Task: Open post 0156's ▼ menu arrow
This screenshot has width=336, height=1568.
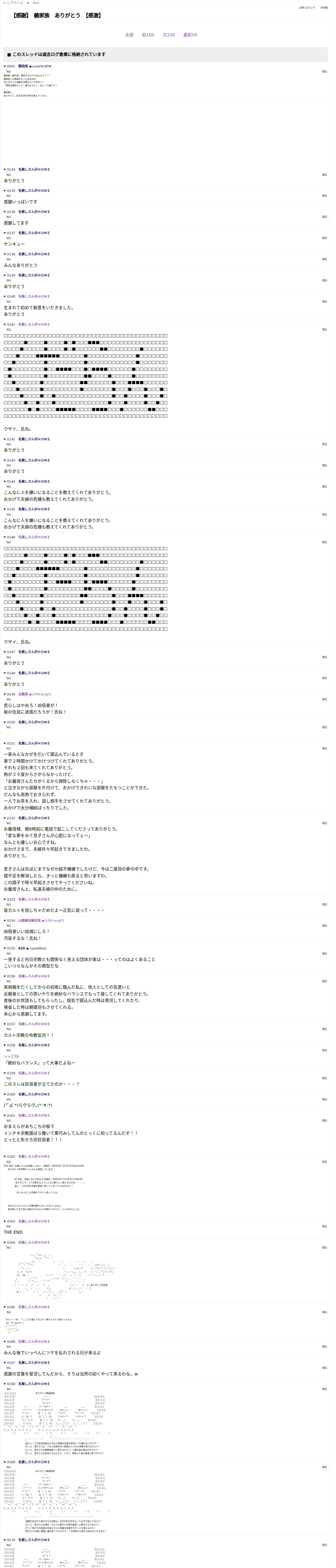Action: click(x=5, y=976)
